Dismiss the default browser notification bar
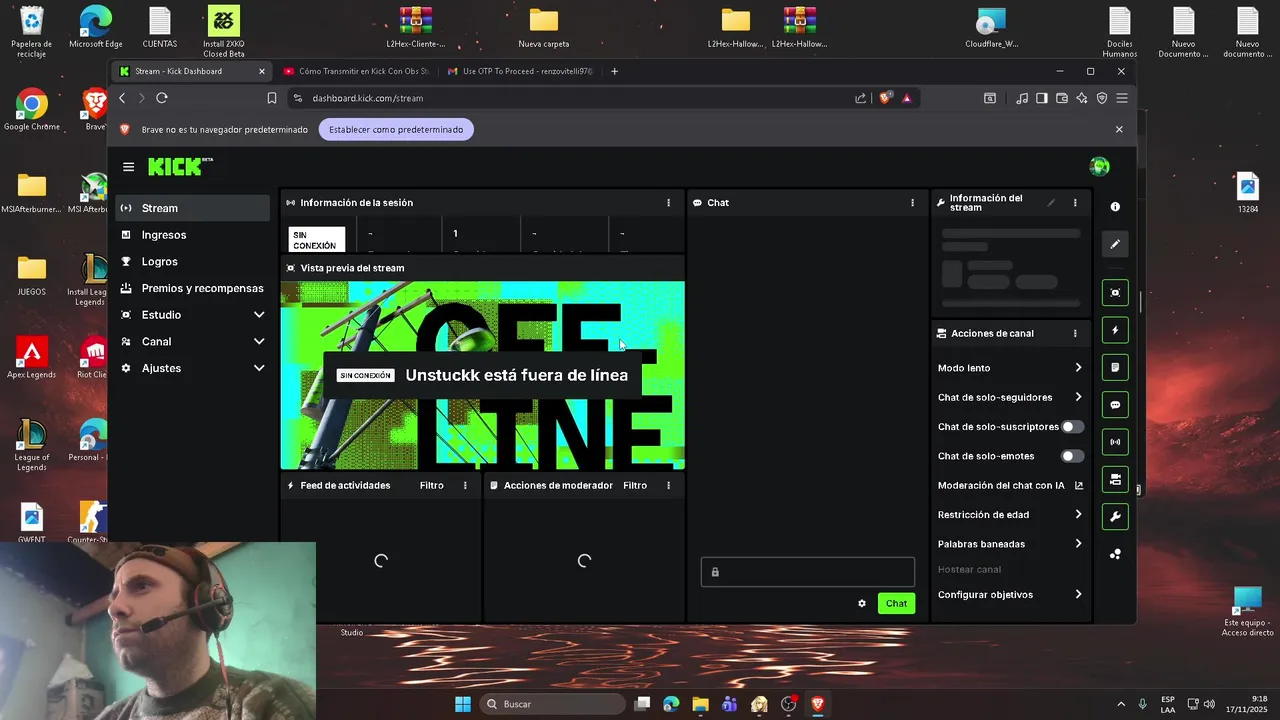 coord(1119,130)
